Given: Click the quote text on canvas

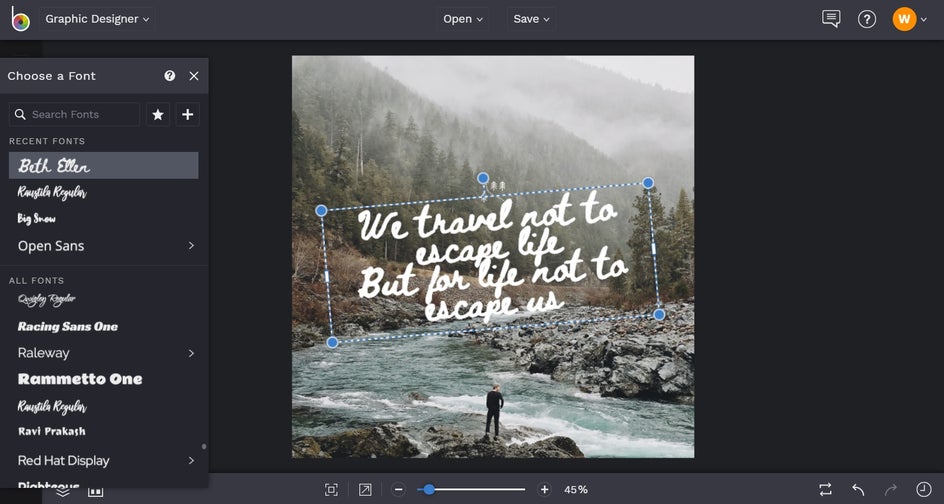Looking at the screenshot, I should [x=491, y=259].
